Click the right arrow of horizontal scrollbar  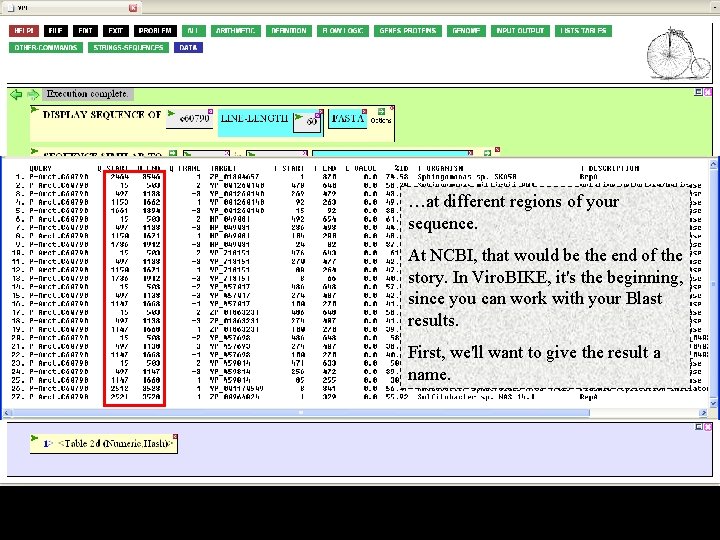[703, 413]
